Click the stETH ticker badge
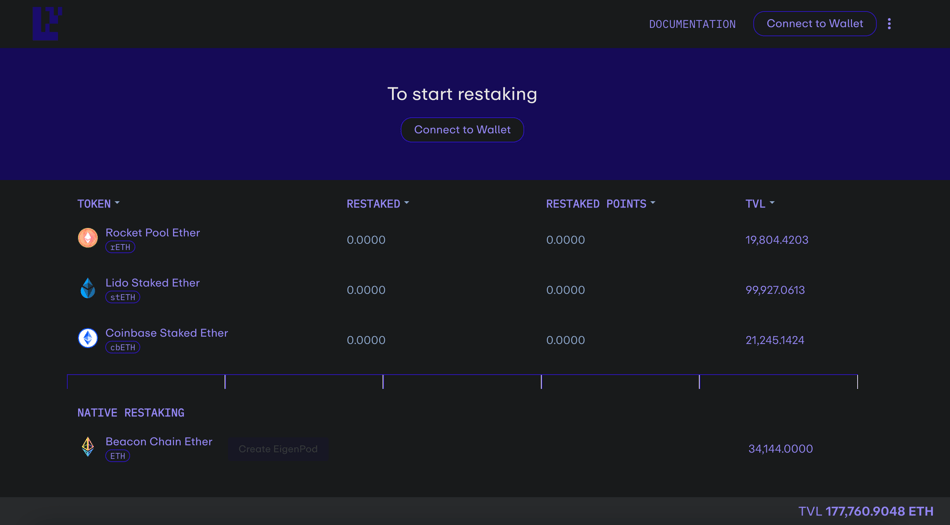 (122, 297)
